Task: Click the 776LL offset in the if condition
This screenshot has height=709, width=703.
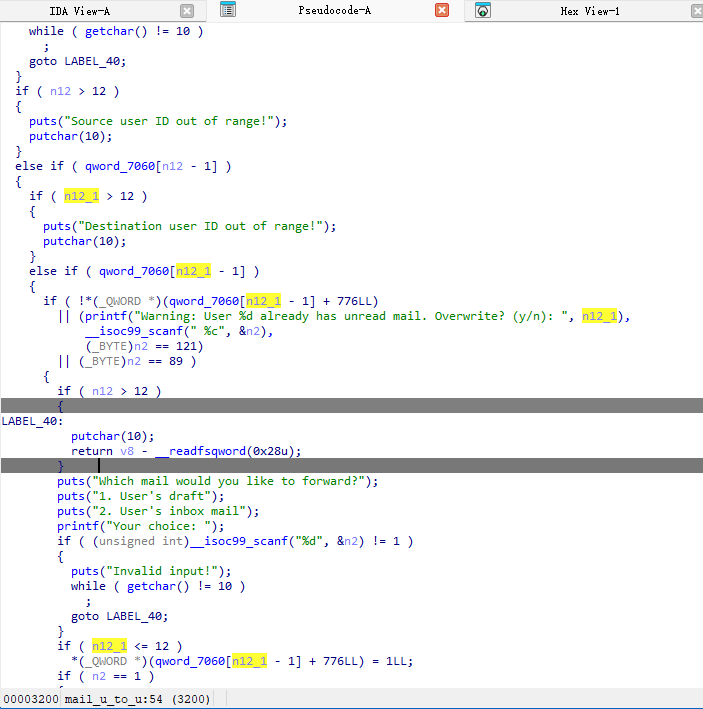Action: point(354,301)
